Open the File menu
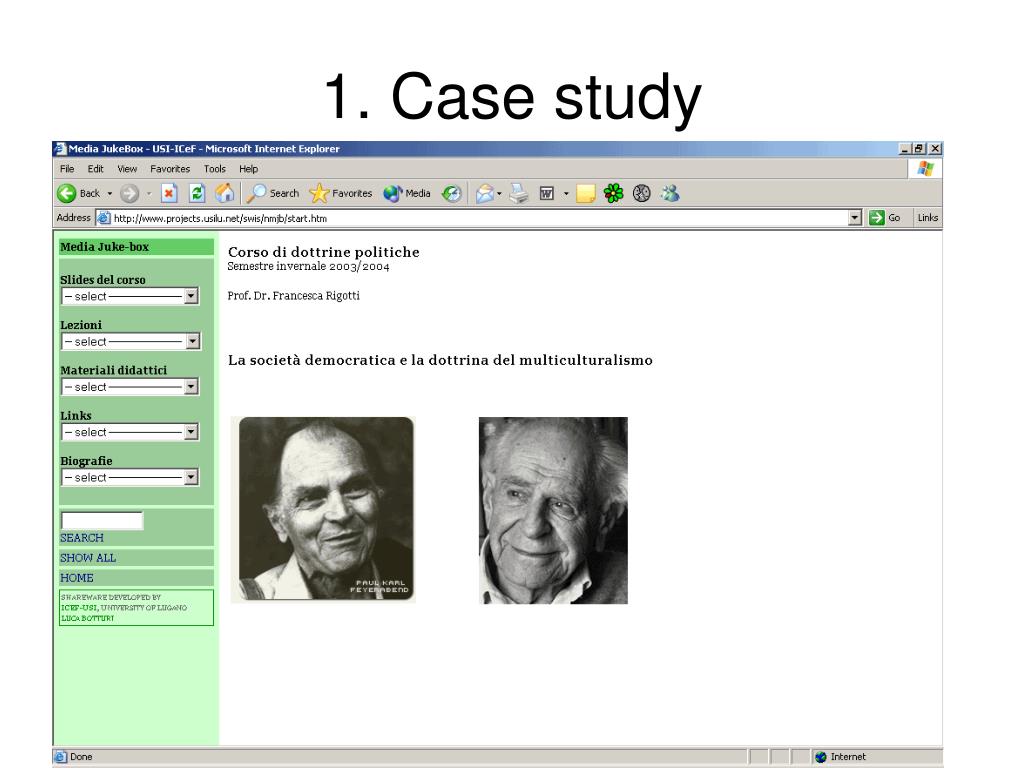Viewport: 1024px width, 768px height. (x=67, y=168)
